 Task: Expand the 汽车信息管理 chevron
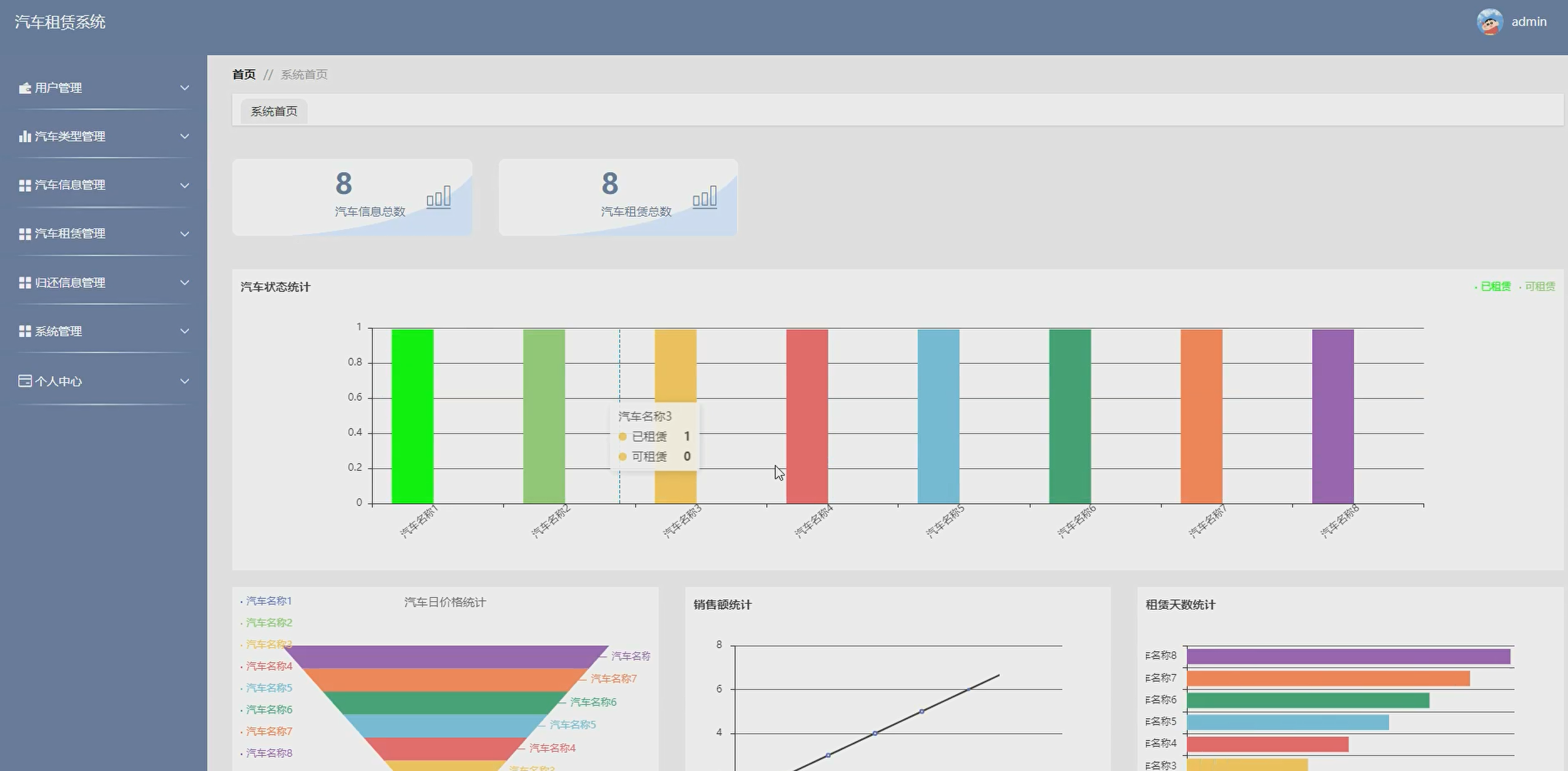pos(184,185)
